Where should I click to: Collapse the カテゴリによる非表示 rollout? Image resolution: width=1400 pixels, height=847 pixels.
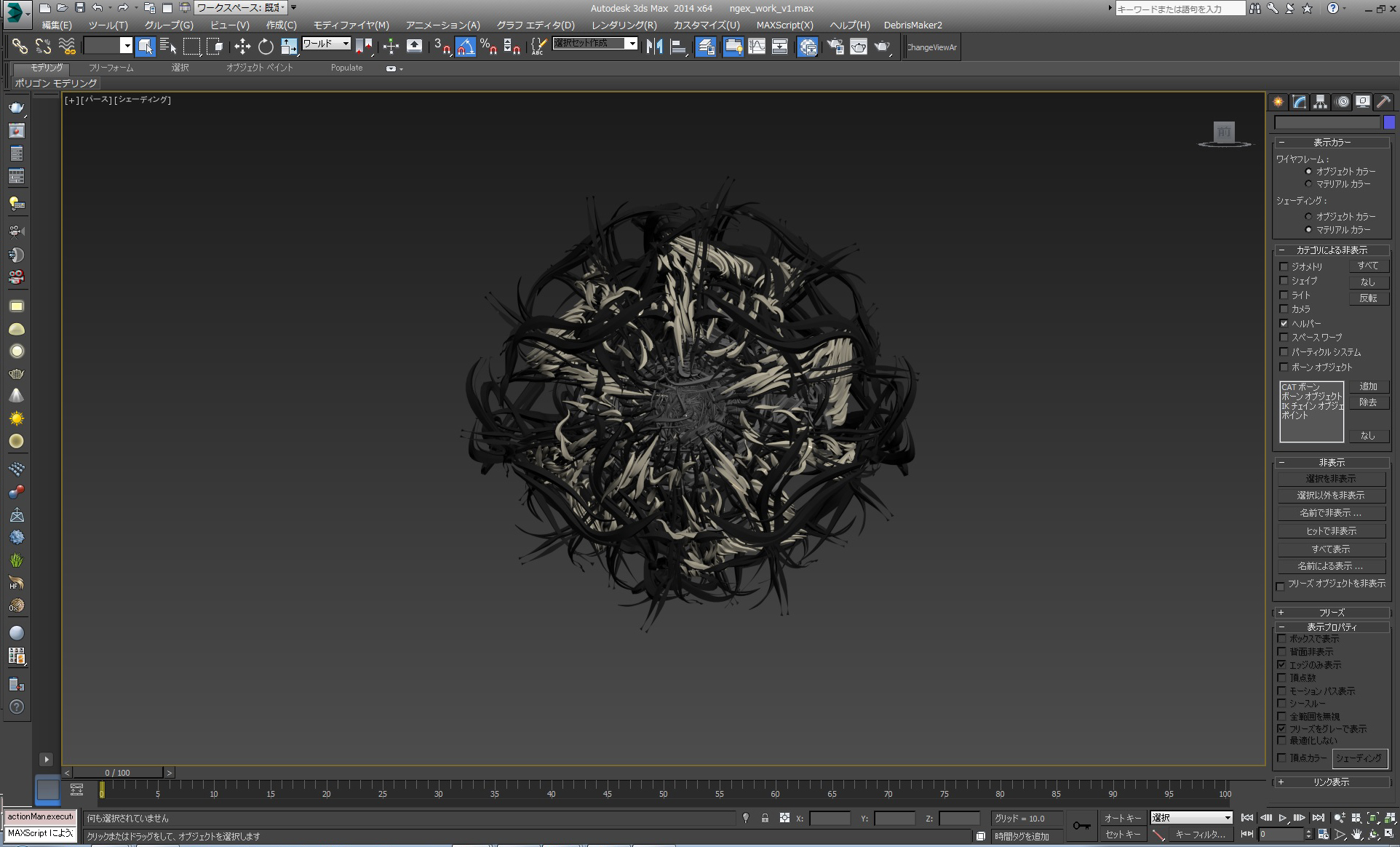point(1332,250)
